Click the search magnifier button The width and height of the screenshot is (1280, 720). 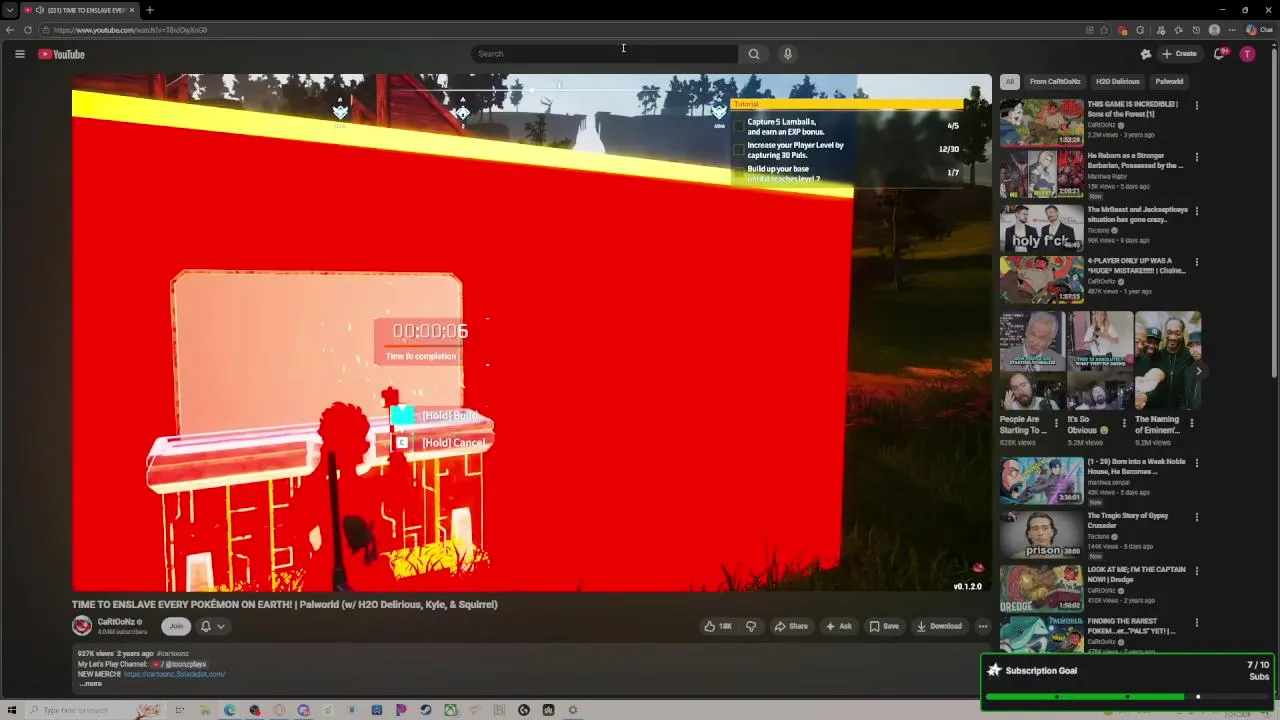754,54
